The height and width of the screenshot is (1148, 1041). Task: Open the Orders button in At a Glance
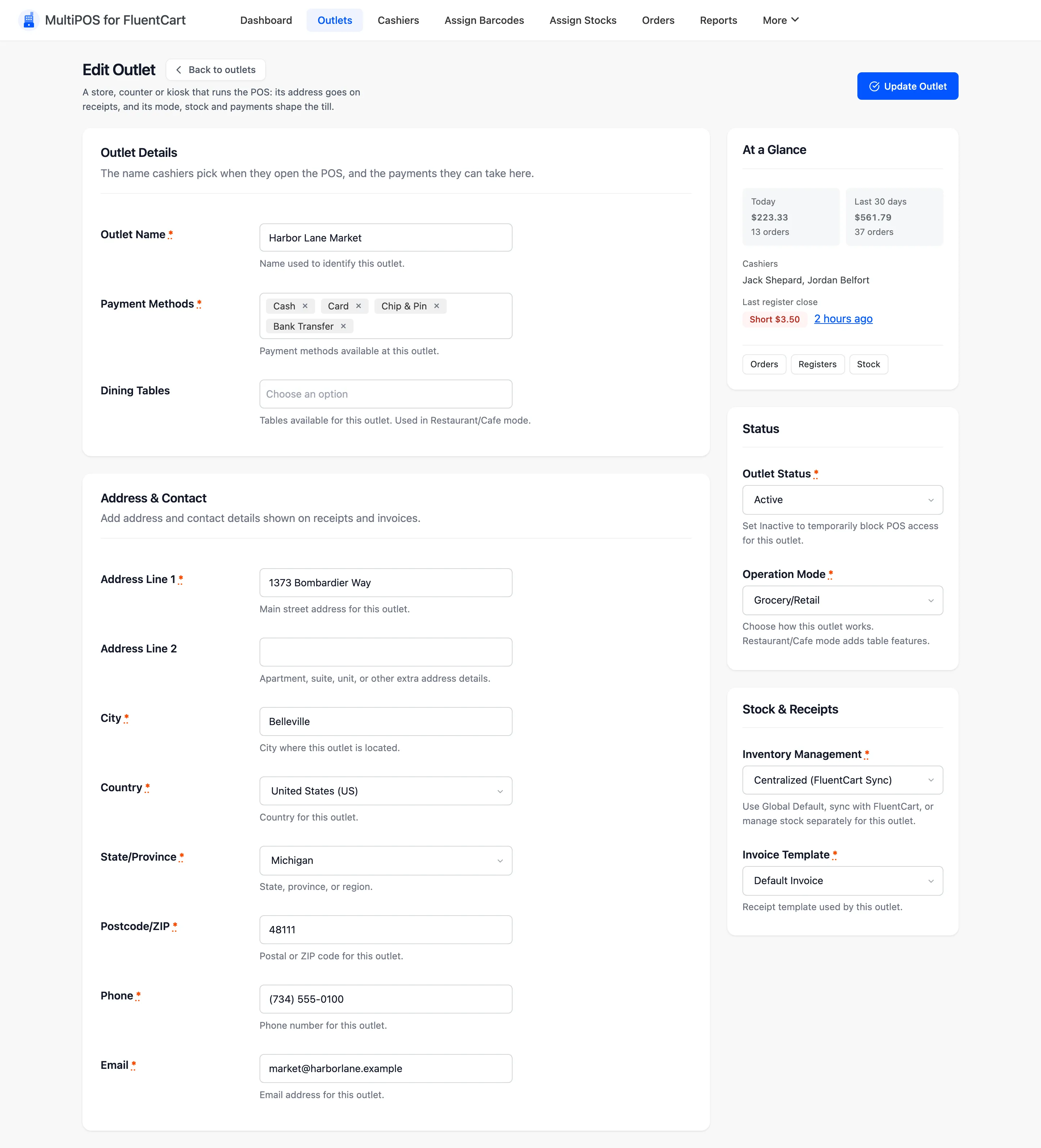click(x=764, y=364)
